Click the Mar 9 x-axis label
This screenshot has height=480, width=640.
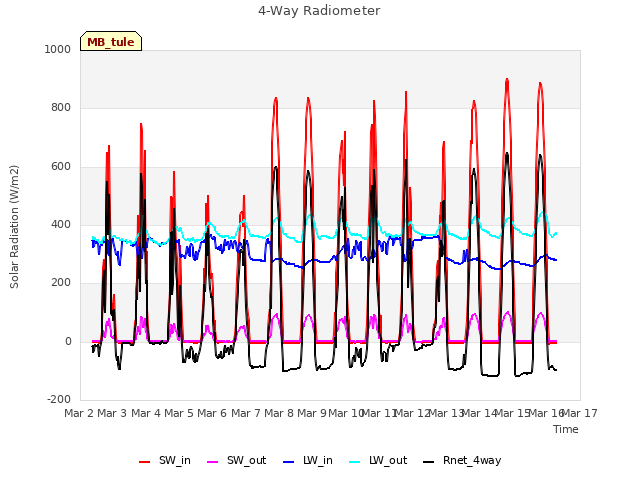(312, 413)
